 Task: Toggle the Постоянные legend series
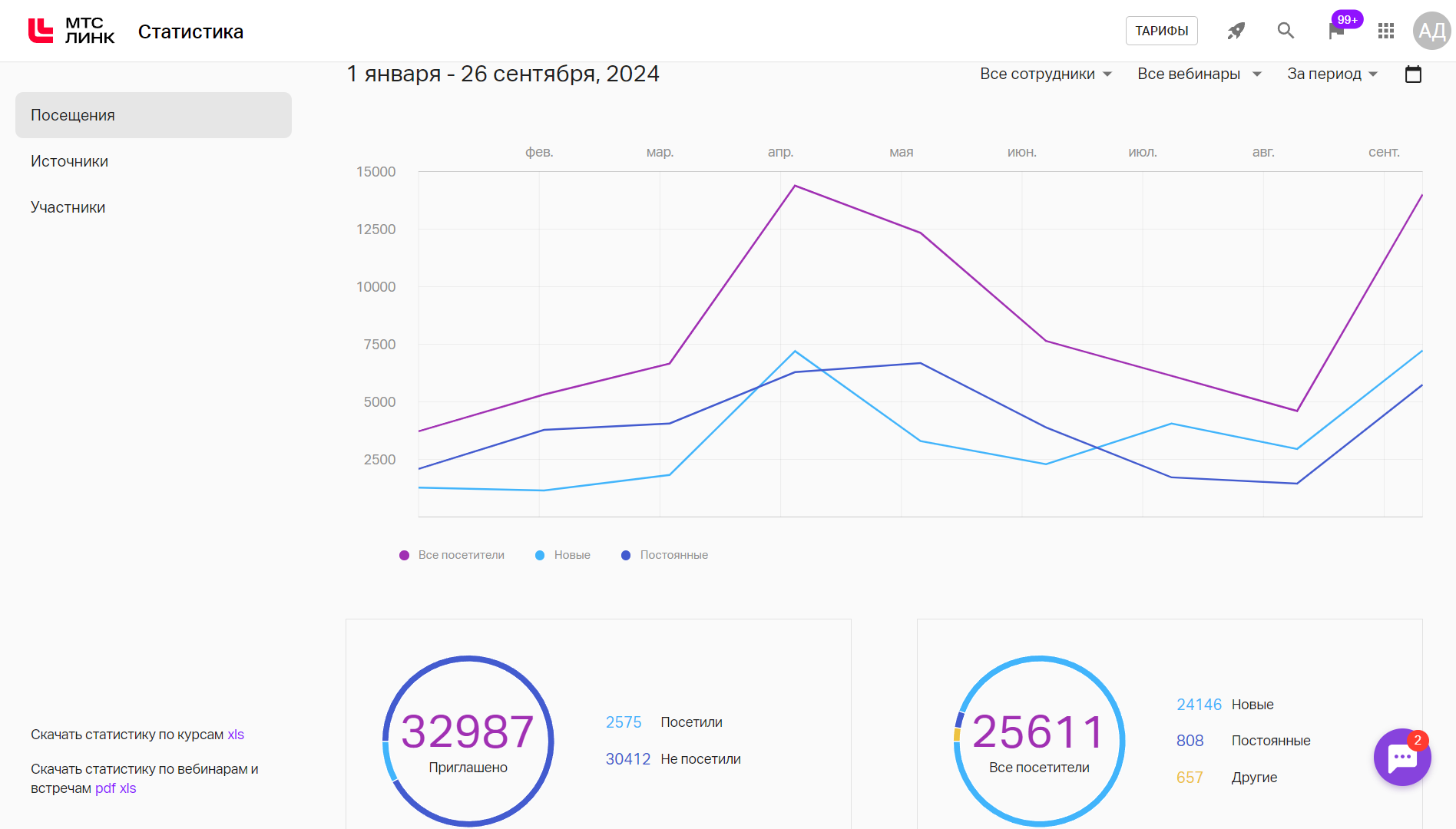(x=664, y=555)
